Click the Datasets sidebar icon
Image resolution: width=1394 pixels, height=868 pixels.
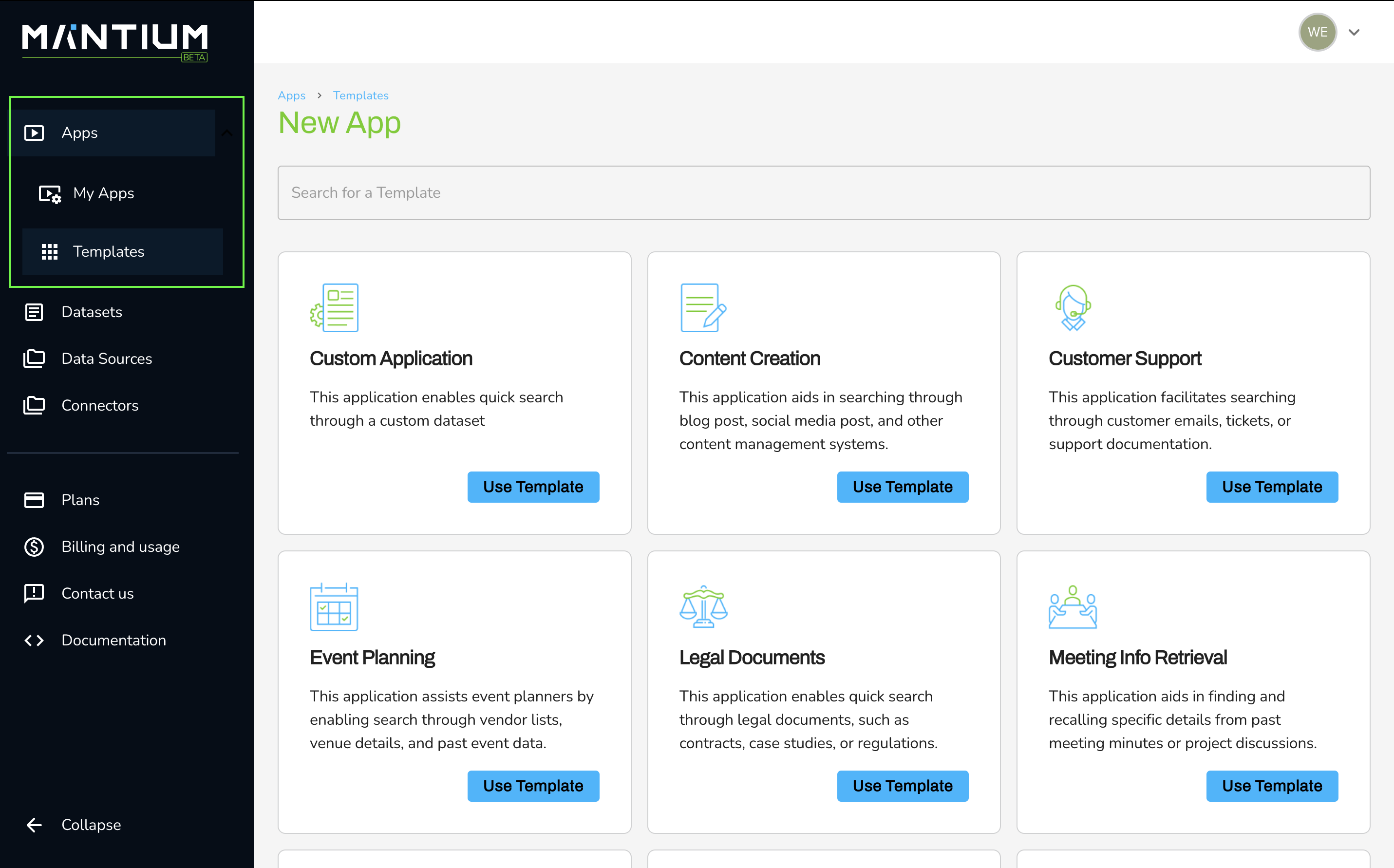coord(34,312)
